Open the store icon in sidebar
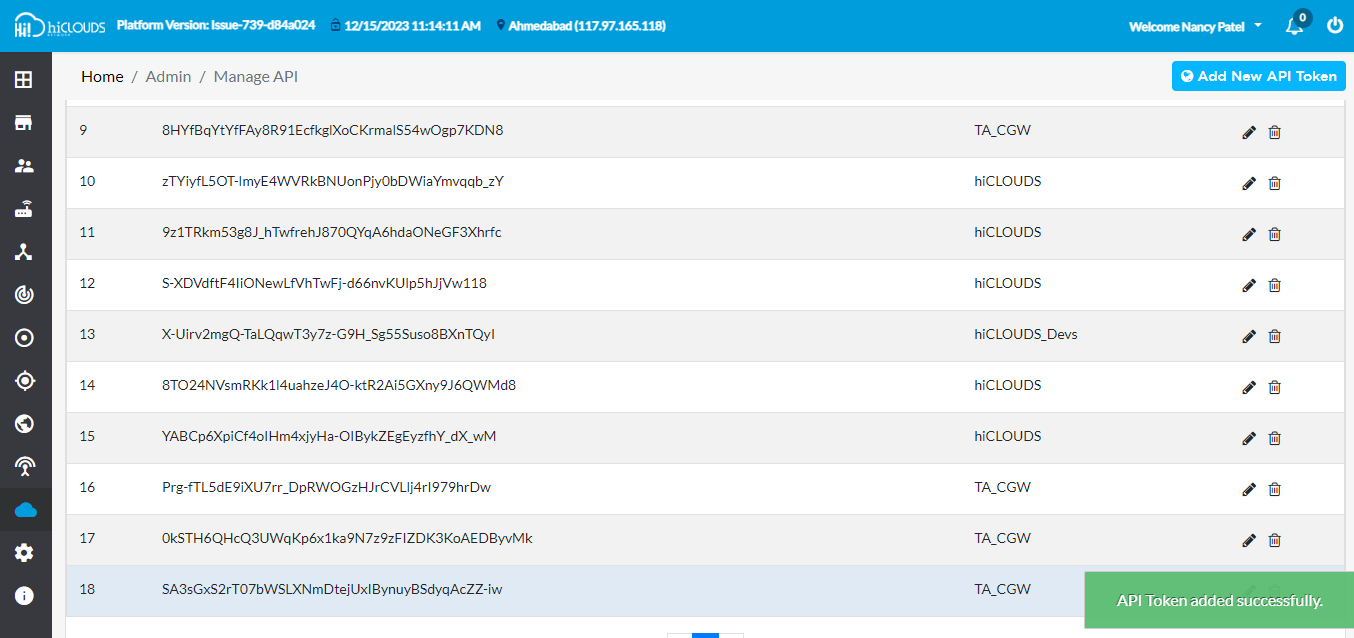1354x638 pixels. coord(24,123)
